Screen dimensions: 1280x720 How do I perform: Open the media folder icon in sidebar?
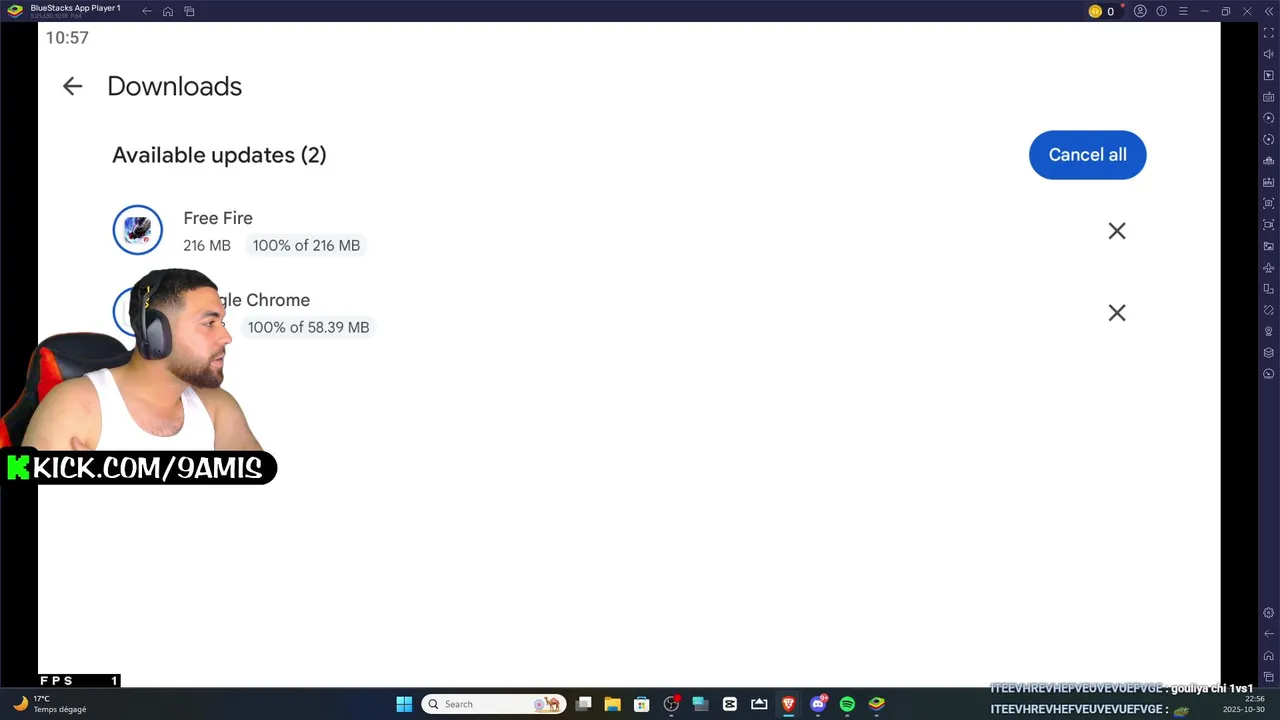pos(1269,246)
